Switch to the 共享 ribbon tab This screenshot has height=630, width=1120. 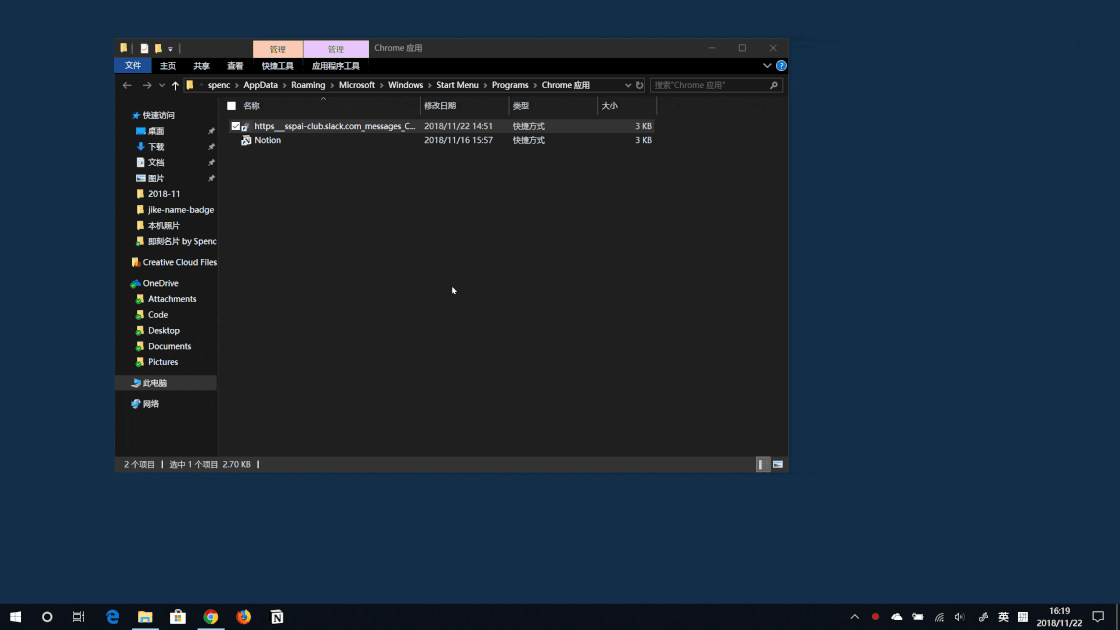201,66
